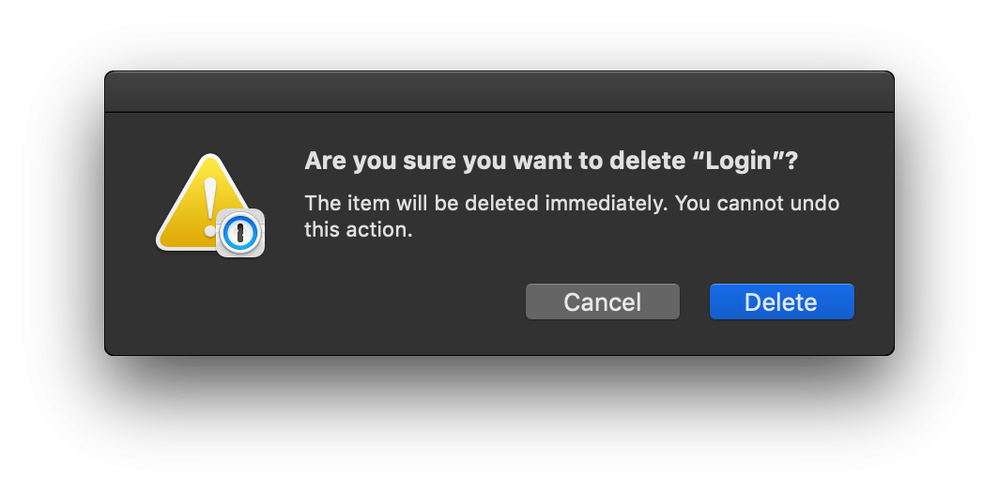Click the word "delete" in the headline

(x=652, y=161)
